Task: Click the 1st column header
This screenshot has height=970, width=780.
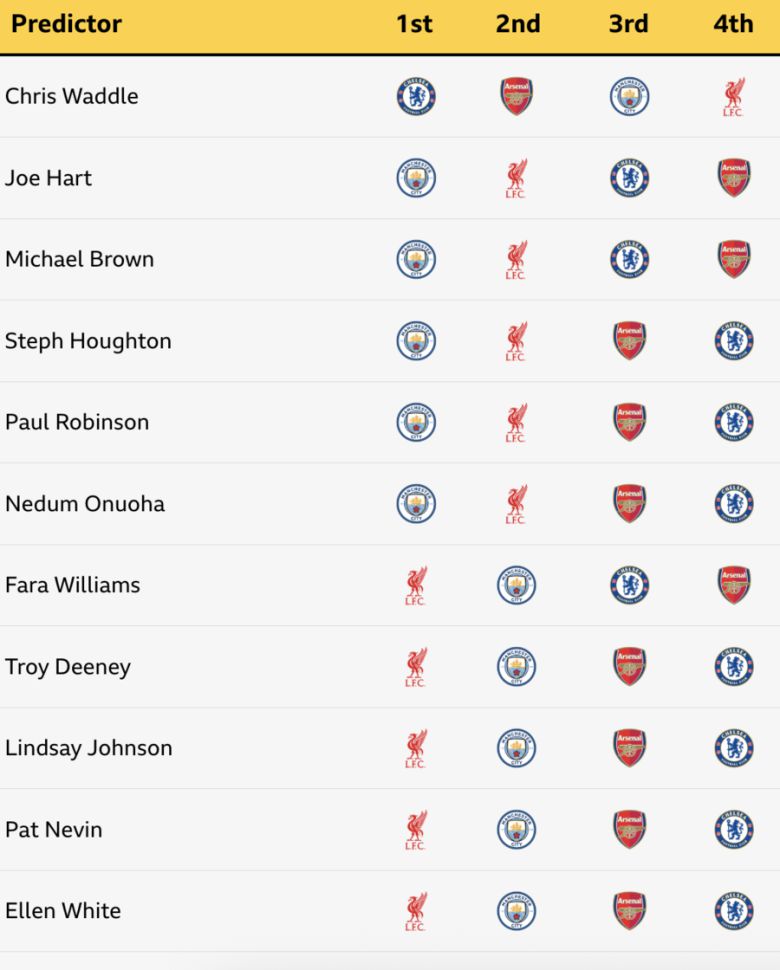Action: pyautogui.click(x=414, y=24)
